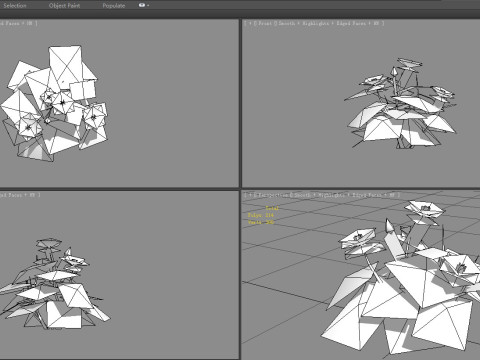The height and width of the screenshot is (360, 480).
Task: Open the Selection ribbon tab
Action: point(15,6)
